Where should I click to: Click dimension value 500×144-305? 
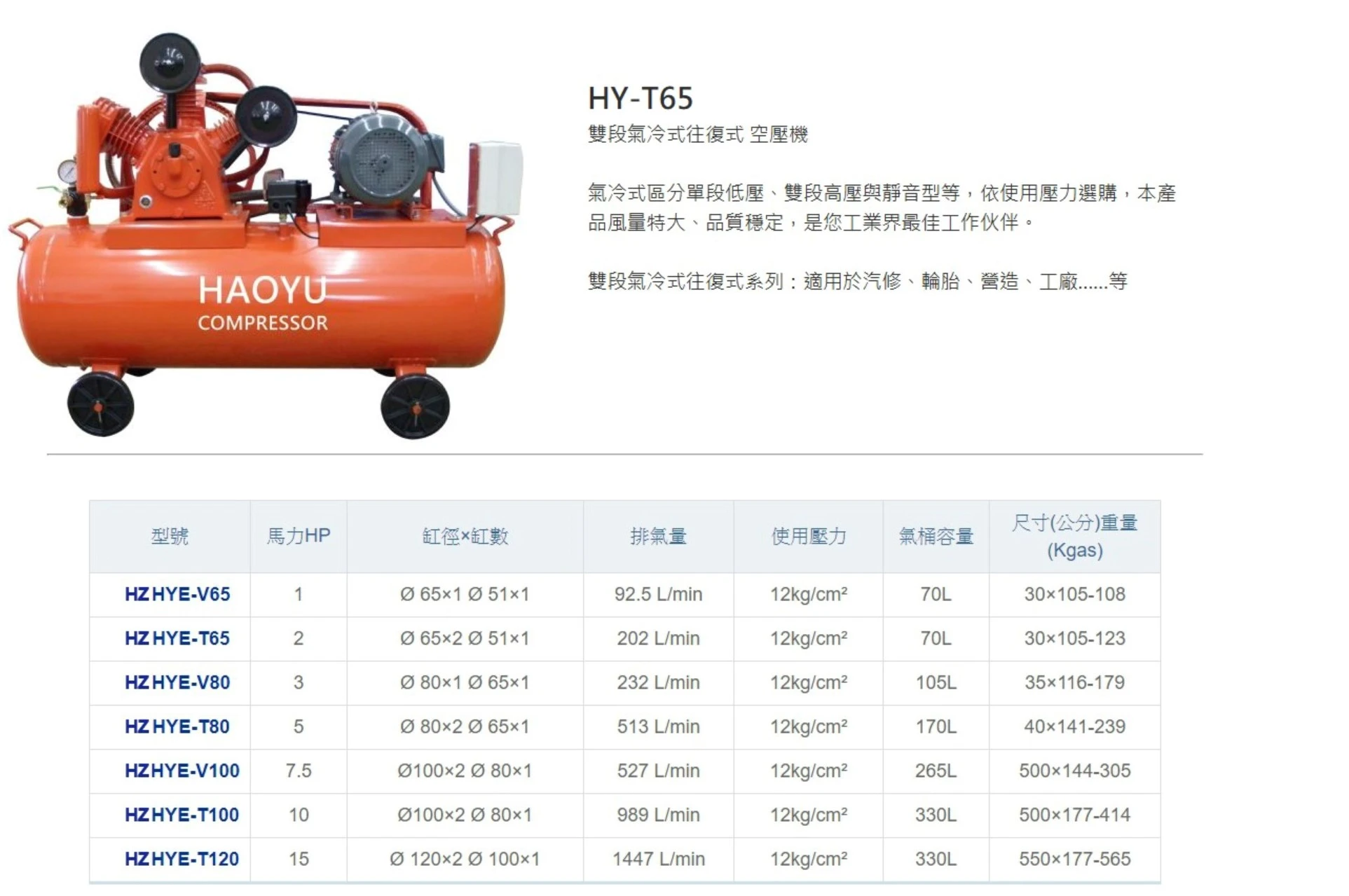click(x=1074, y=771)
